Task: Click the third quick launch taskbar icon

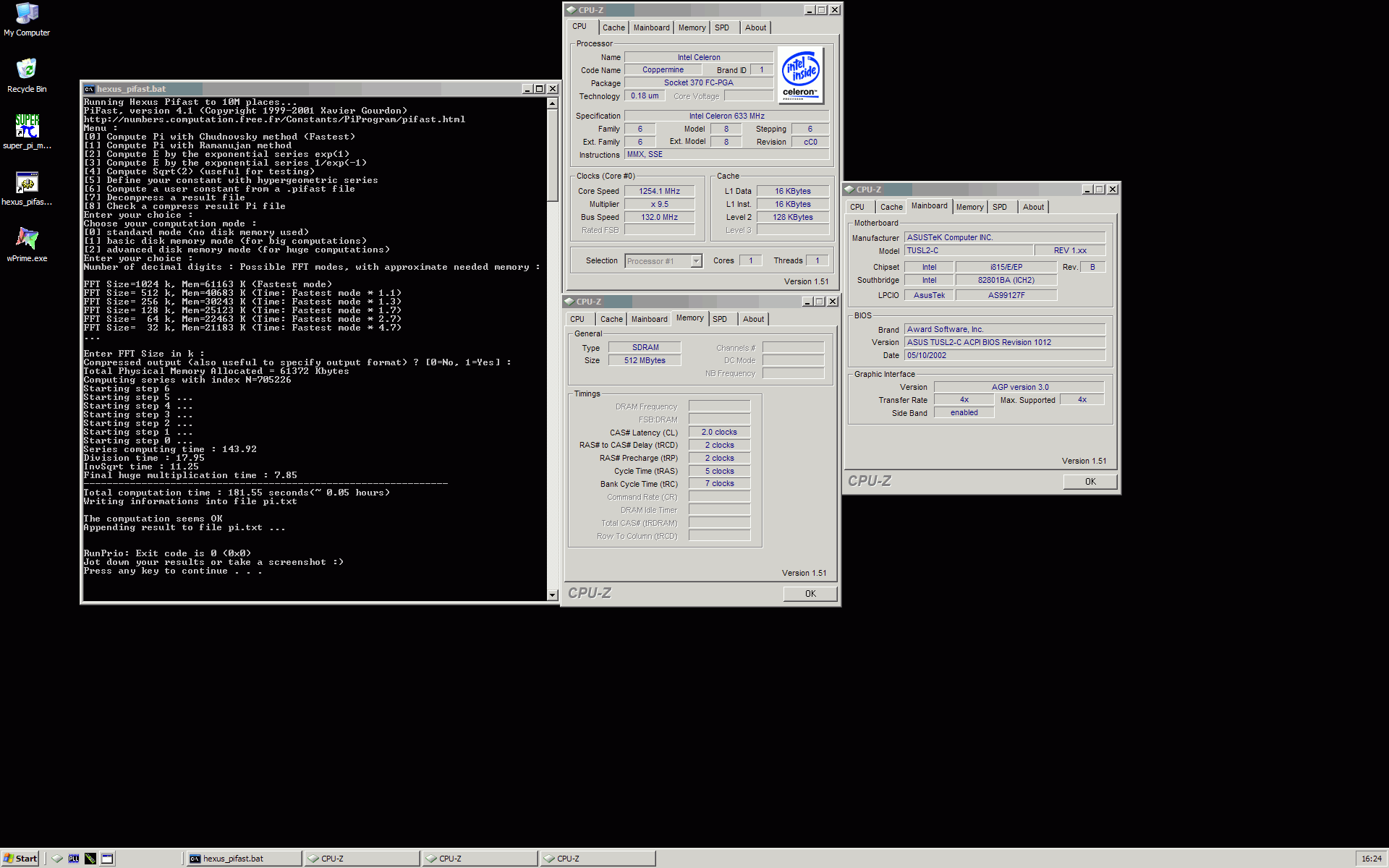Action: tap(90, 859)
